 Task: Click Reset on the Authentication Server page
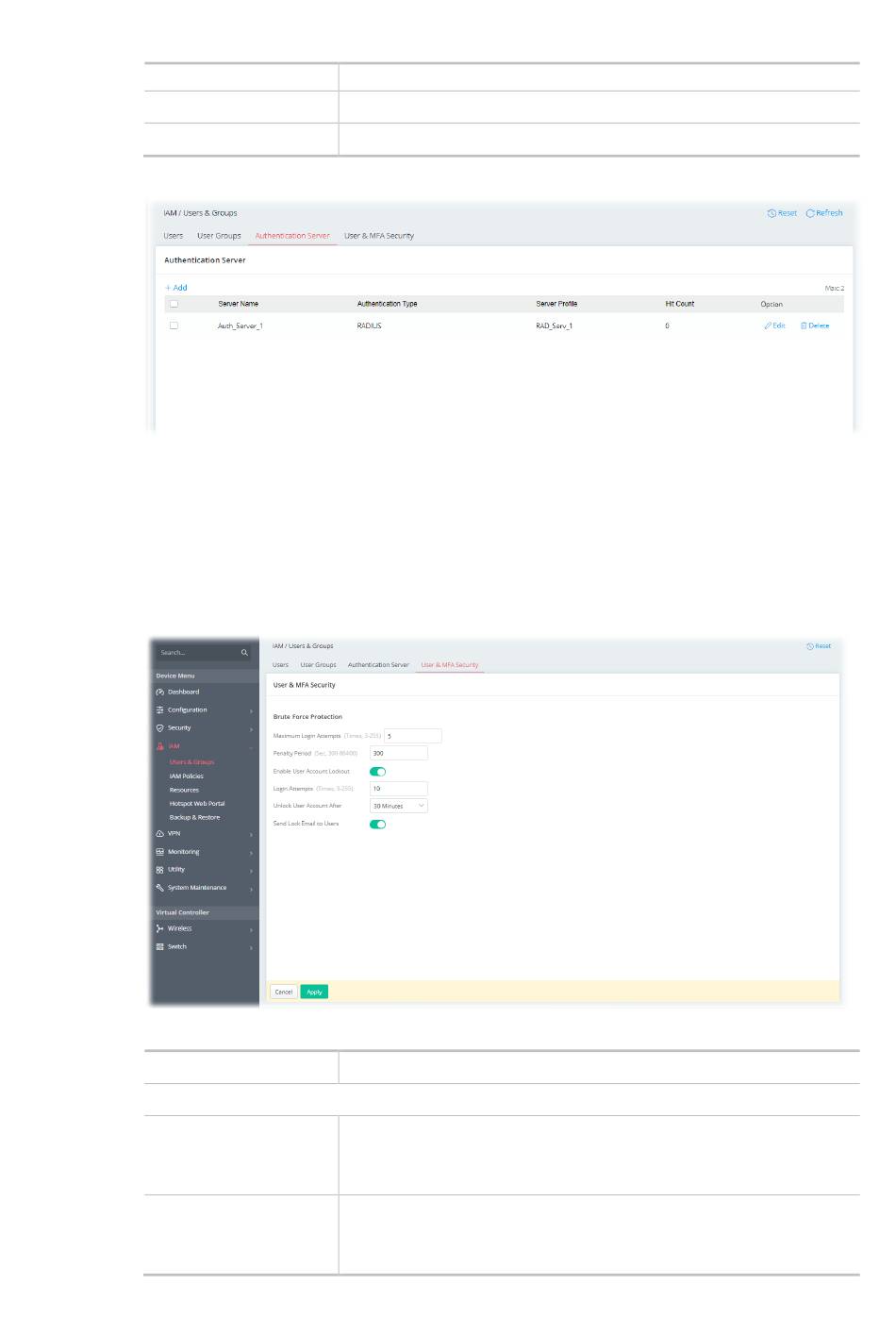[x=782, y=213]
